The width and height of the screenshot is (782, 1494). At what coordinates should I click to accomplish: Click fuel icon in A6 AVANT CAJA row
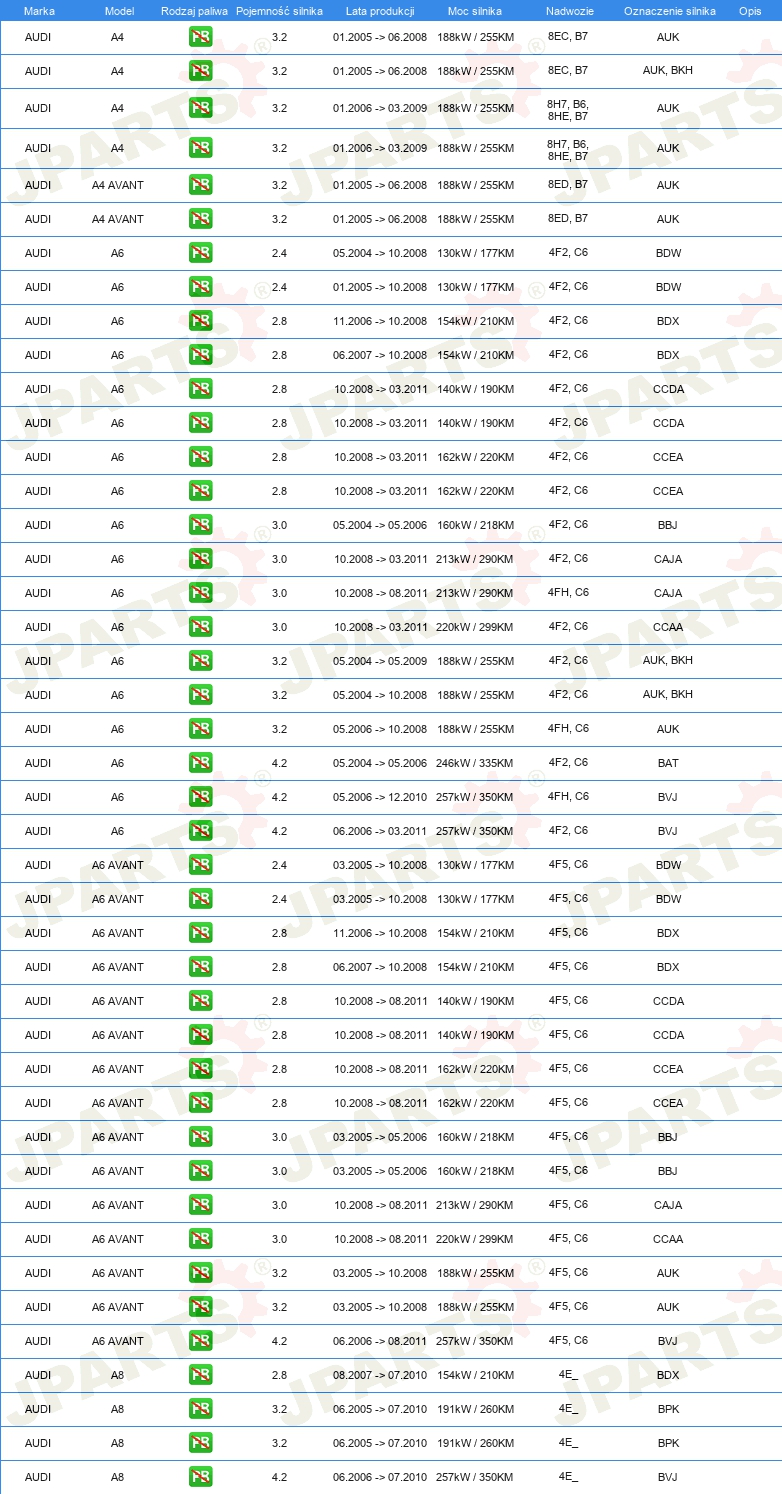pyautogui.click(x=200, y=1205)
